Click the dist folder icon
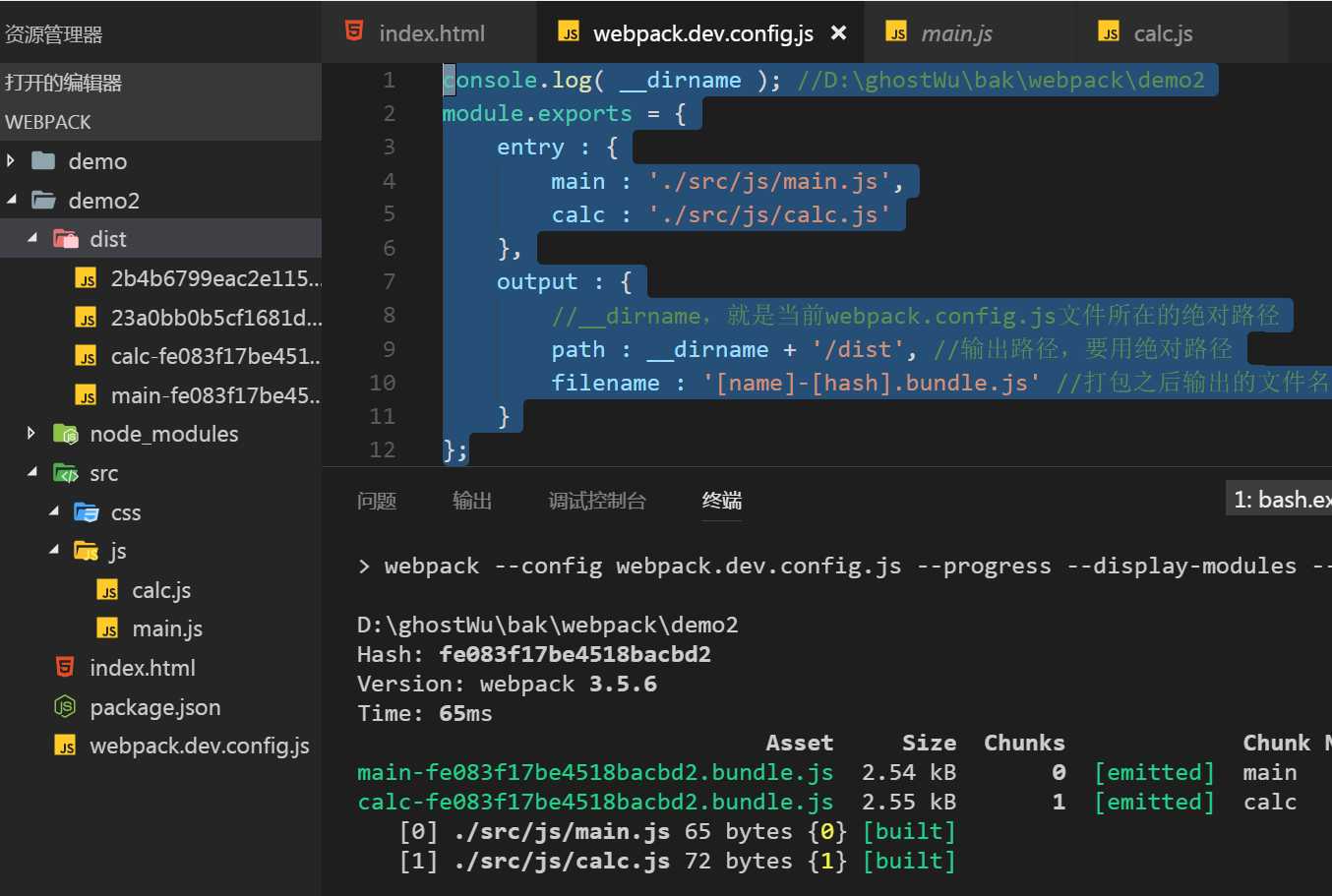 66,239
